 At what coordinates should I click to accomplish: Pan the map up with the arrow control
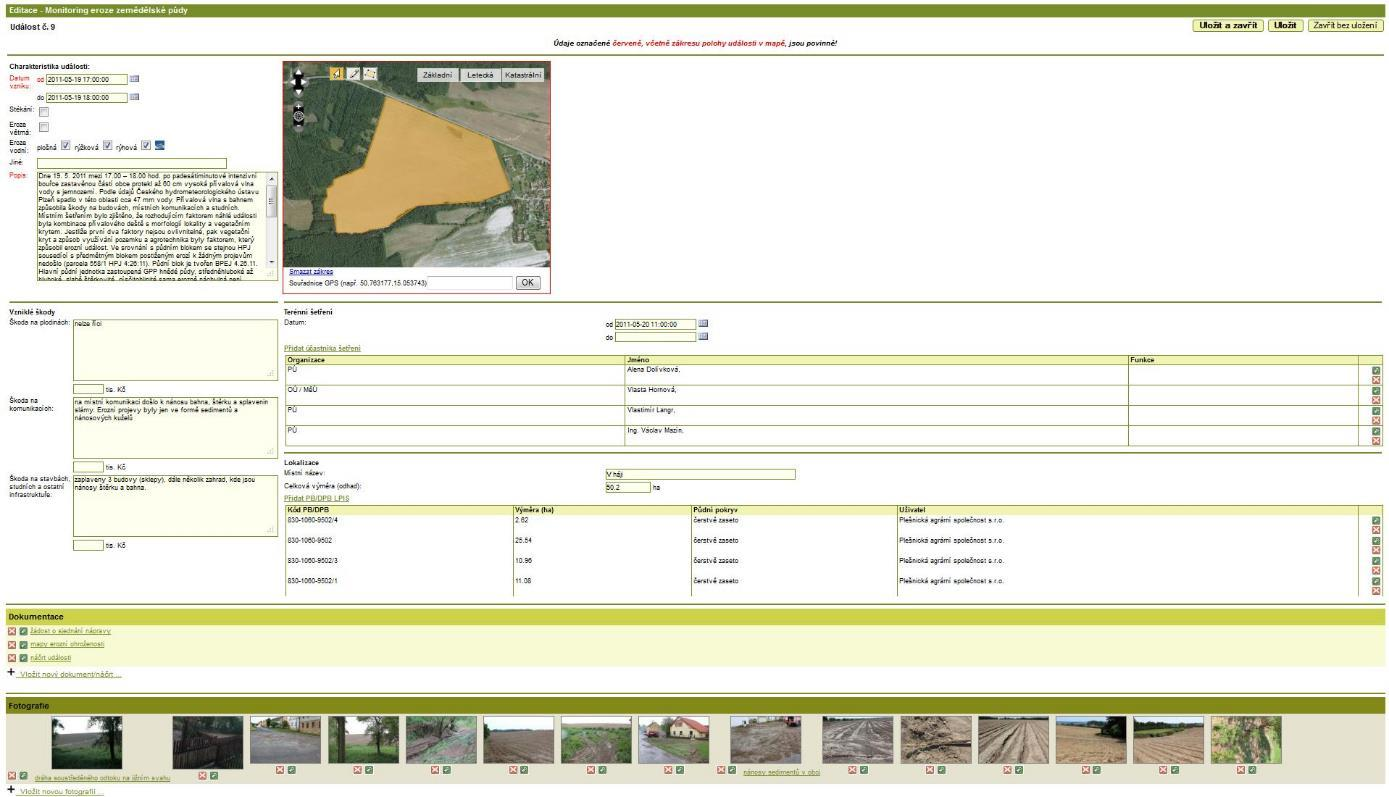[x=298, y=72]
